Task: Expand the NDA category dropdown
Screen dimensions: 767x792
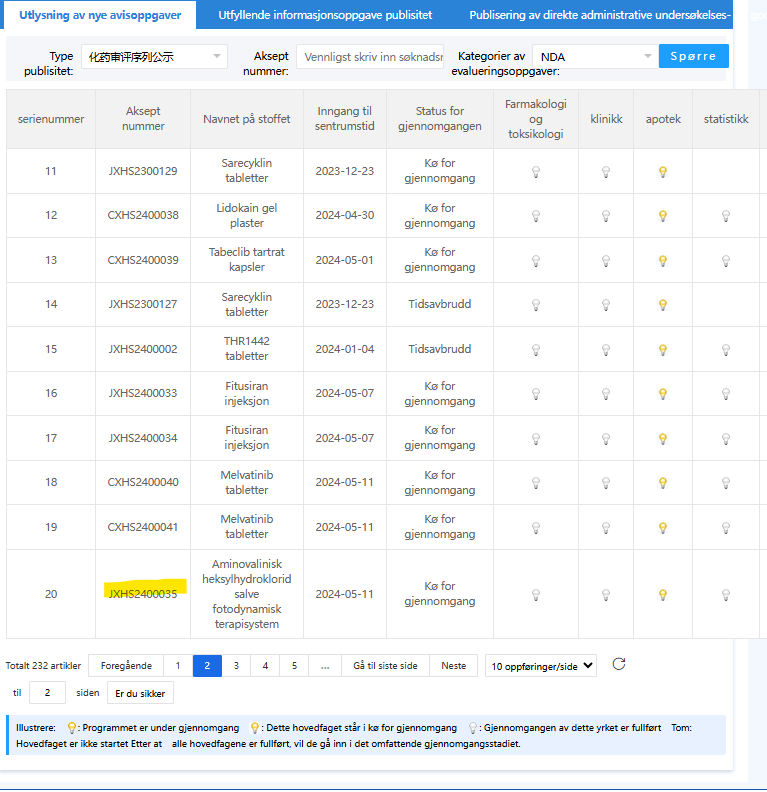Action: [594, 57]
